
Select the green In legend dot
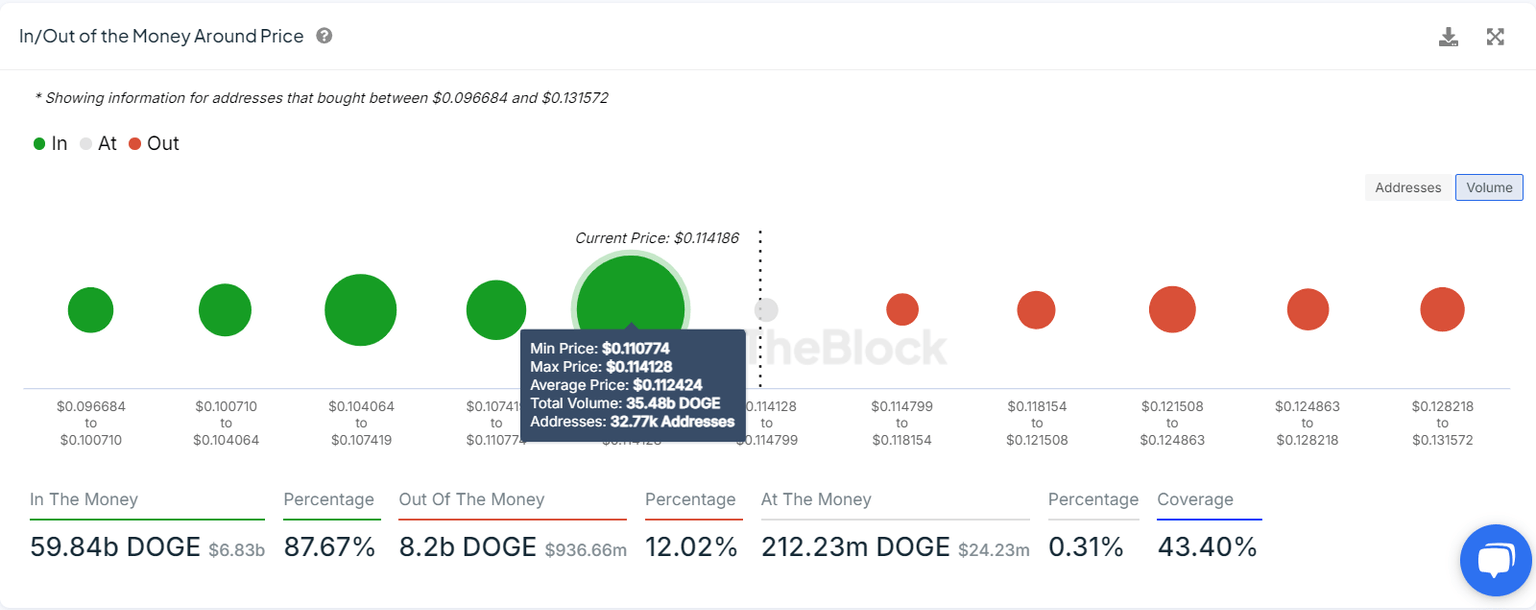coord(39,143)
